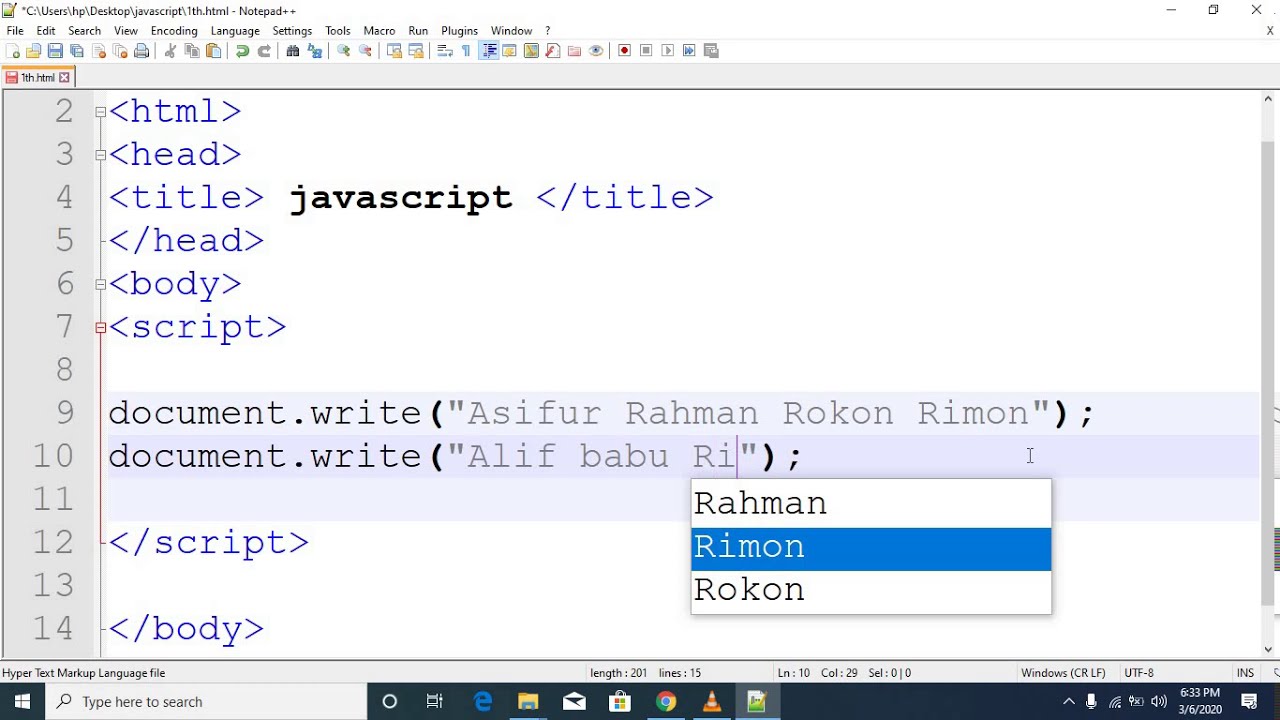Open VLC media player from taskbar

(x=711, y=702)
